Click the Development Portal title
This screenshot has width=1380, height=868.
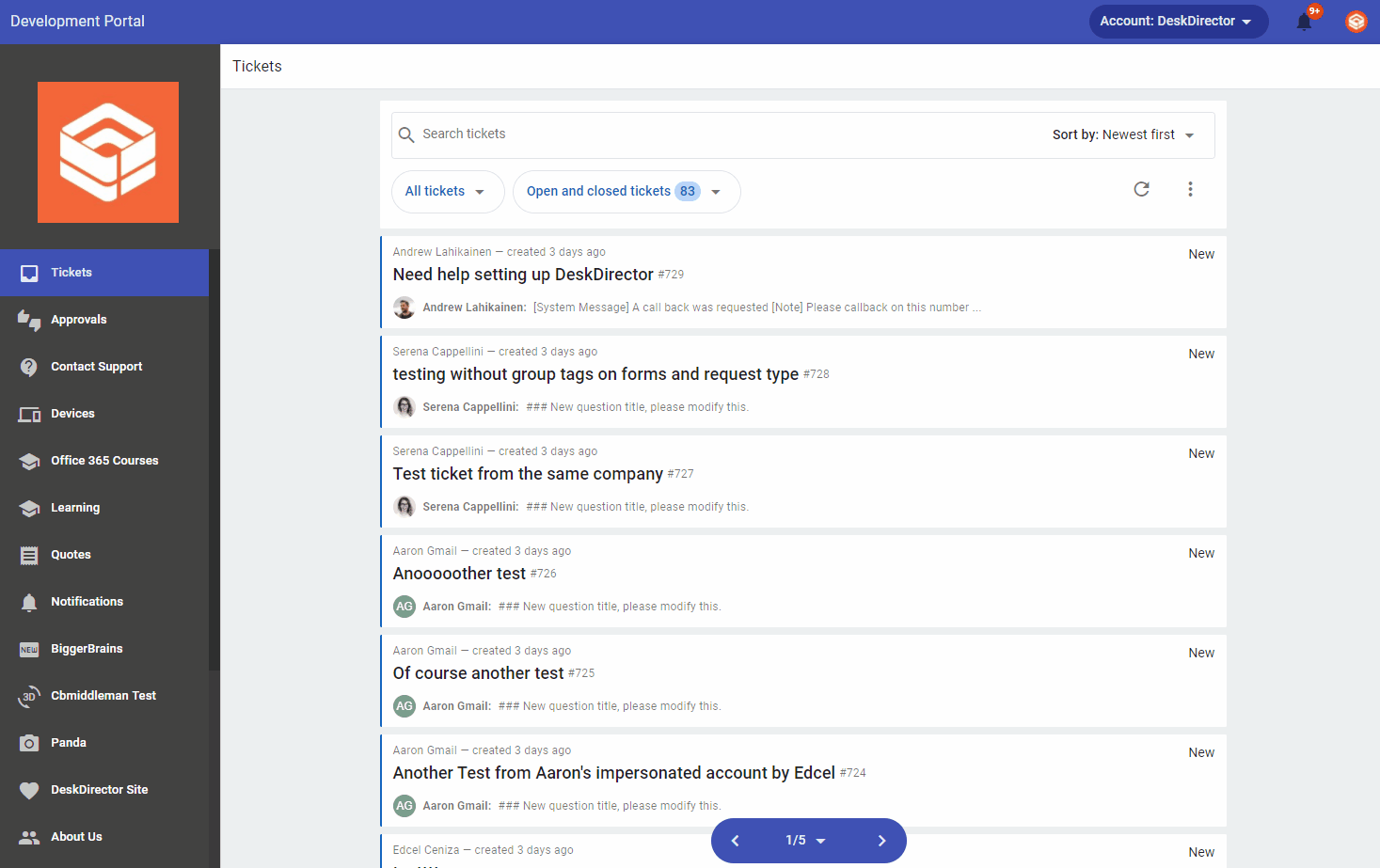pyautogui.click(x=77, y=22)
